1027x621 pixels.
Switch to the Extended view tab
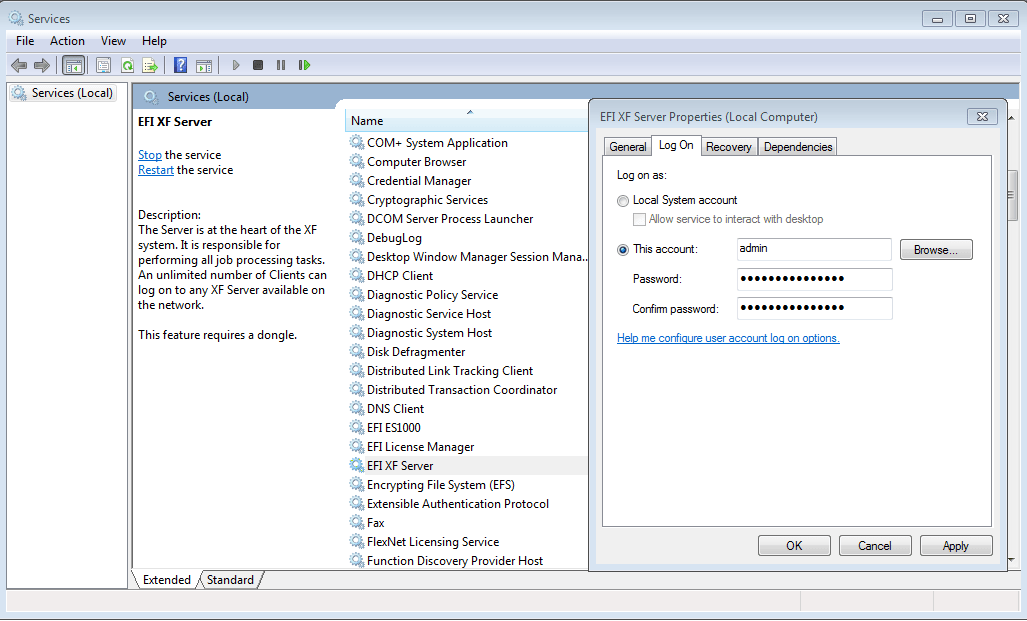pyautogui.click(x=166, y=580)
